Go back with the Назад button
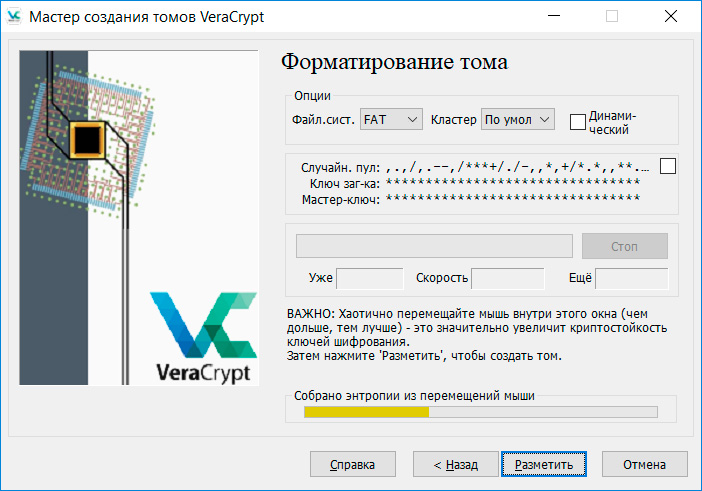702x491 pixels. 448,465
